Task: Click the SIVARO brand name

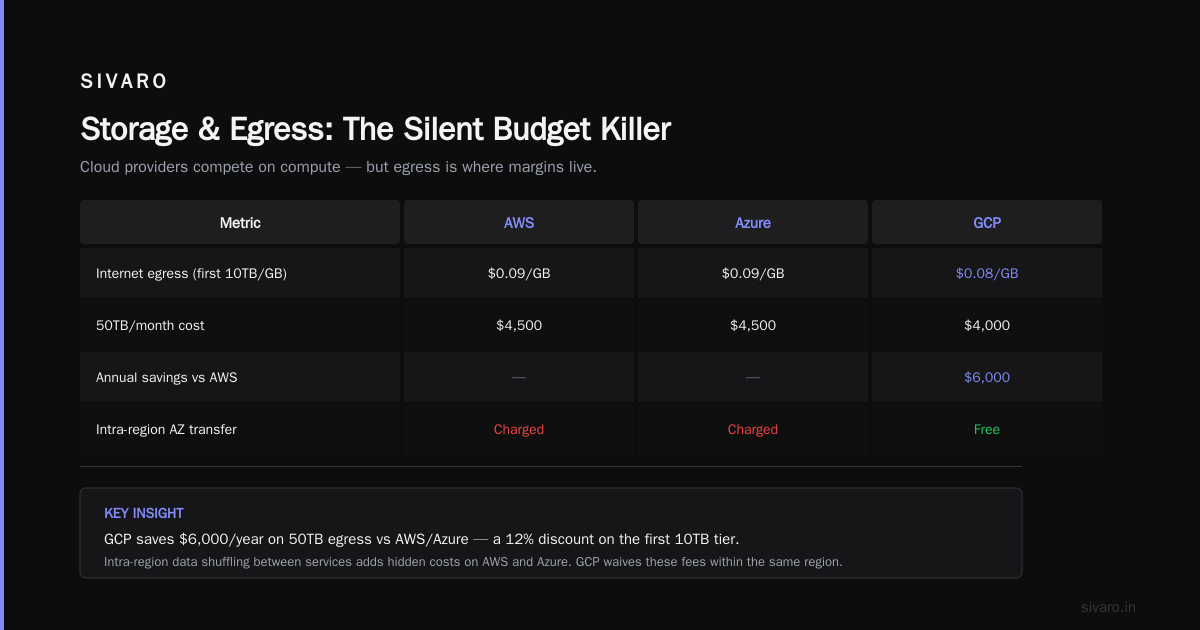Action: click(x=124, y=82)
